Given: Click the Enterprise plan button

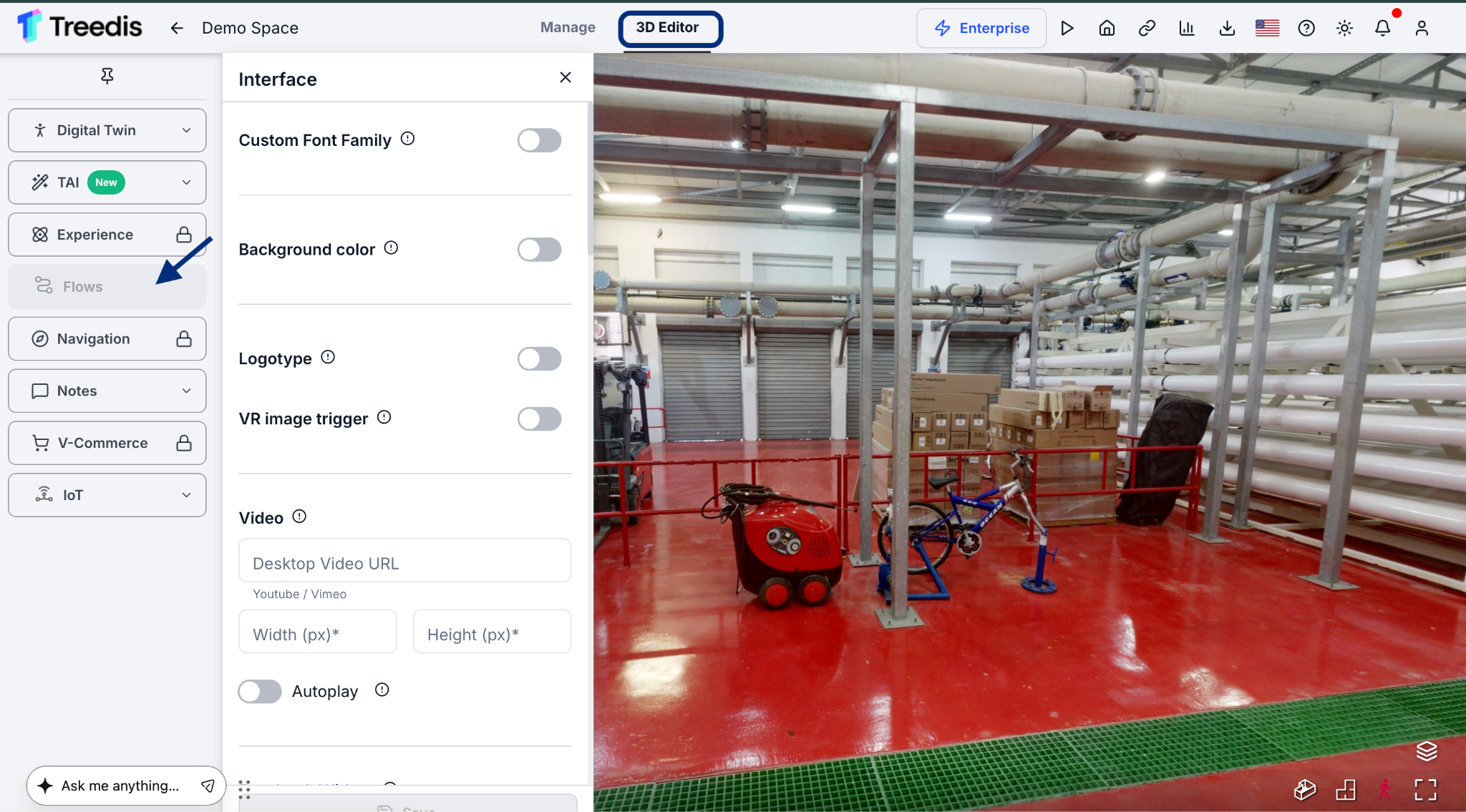Looking at the screenshot, I should tap(981, 28).
